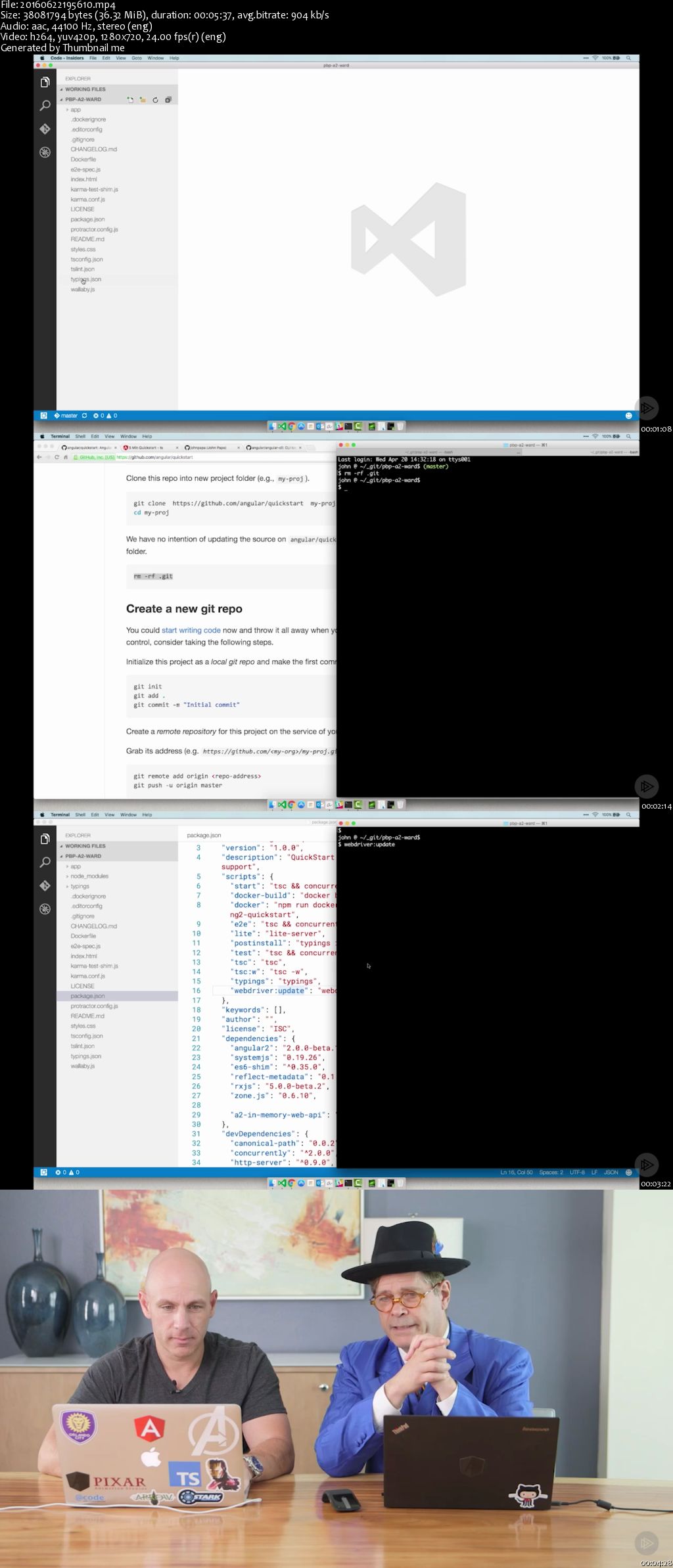
Task: Click the Wi-Fi icon in the topmost menu bar
Action: [595, 58]
